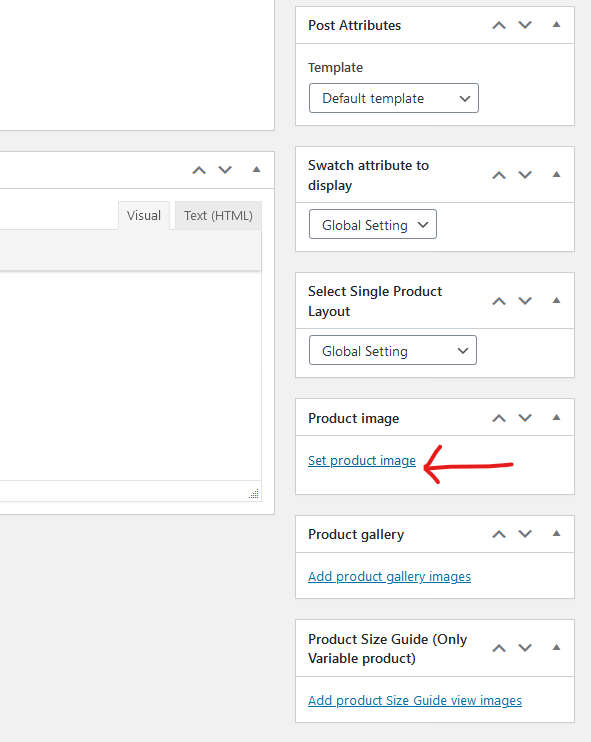
Task: Open the Default template dropdown
Action: tap(394, 98)
